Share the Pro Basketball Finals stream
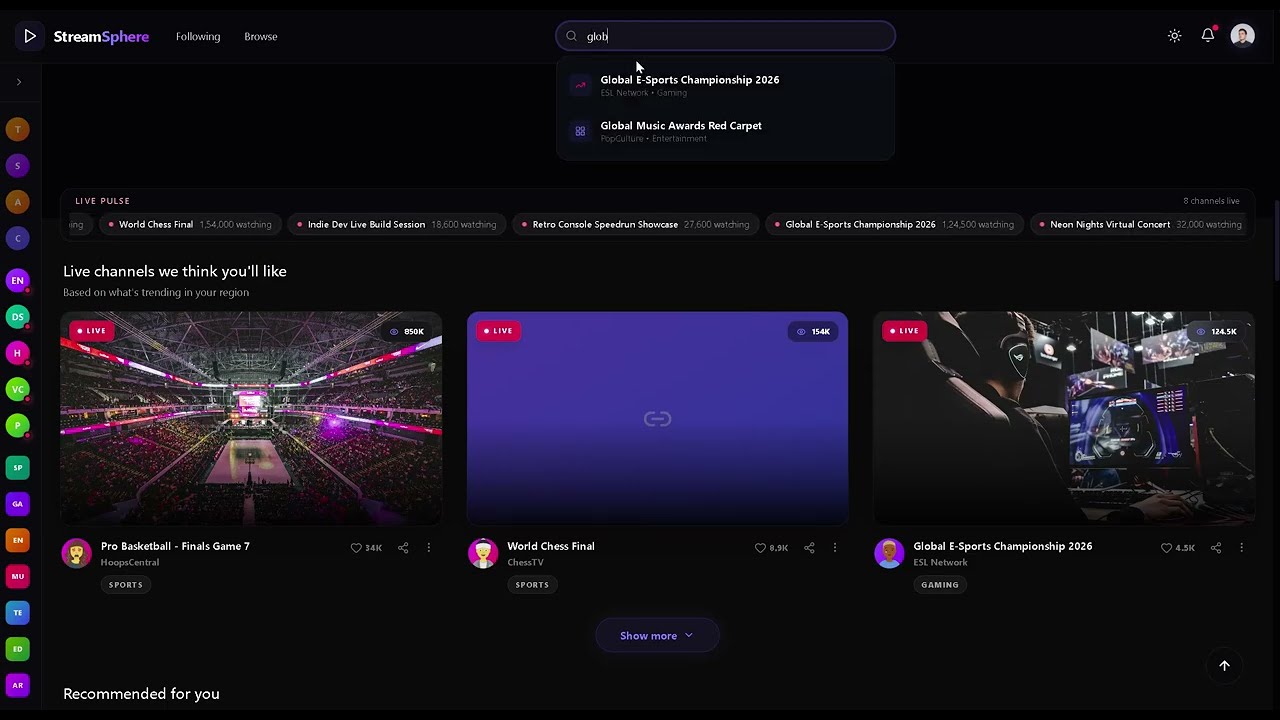The width and height of the screenshot is (1280, 720). click(x=403, y=548)
